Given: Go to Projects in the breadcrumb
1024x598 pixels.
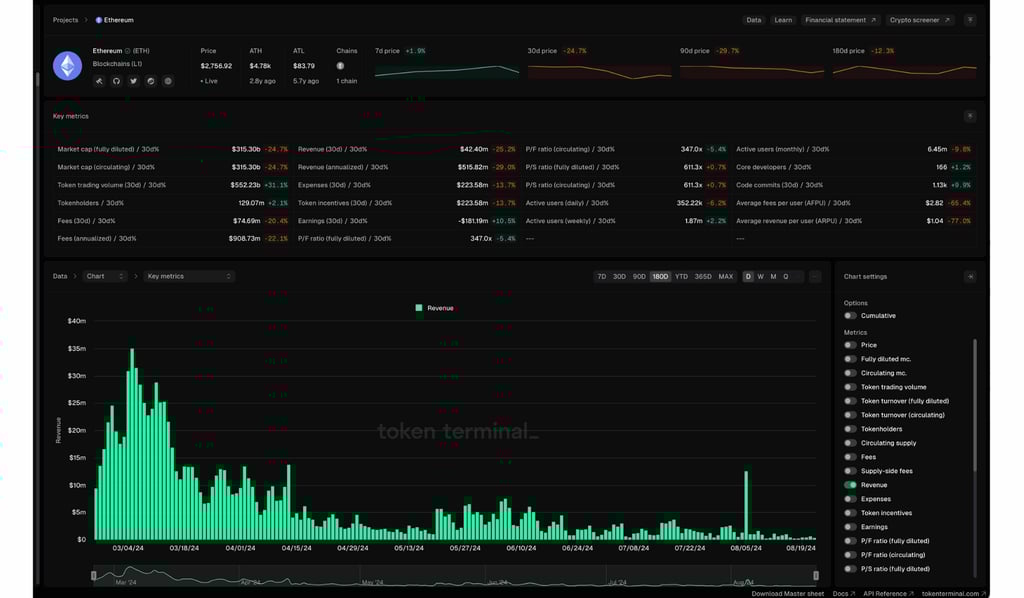Looking at the screenshot, I should pyautogui.click(x=65, y=20).
